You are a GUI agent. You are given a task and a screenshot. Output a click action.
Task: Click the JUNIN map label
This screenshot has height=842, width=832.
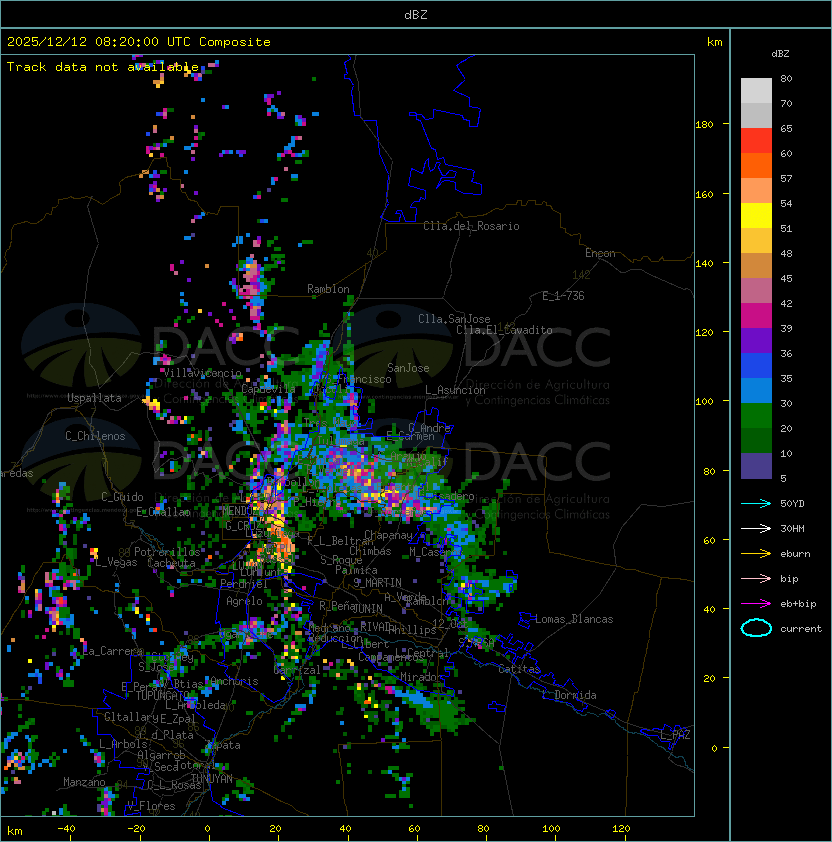coord(367,608)
